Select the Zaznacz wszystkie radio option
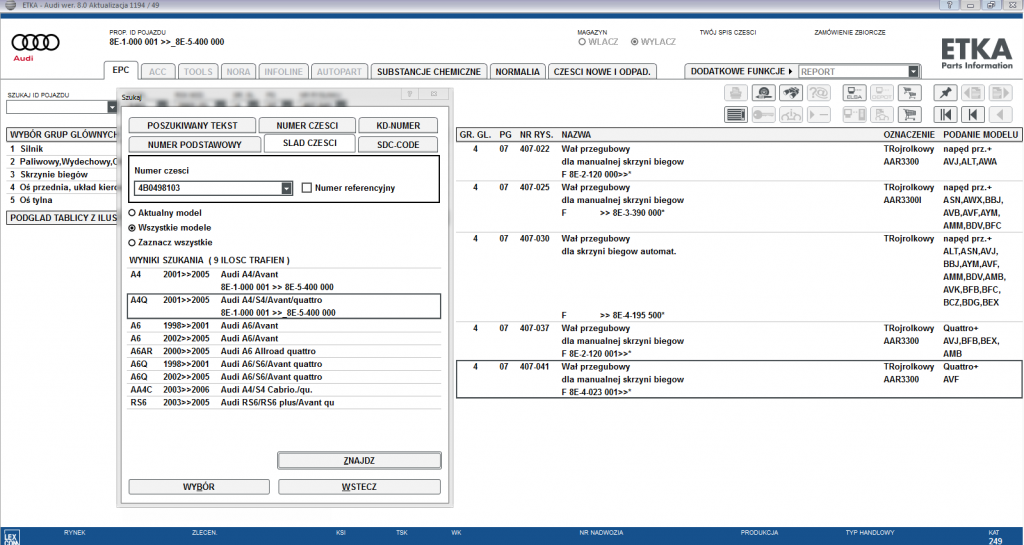Screen dimensions: 1024x545 132,243
